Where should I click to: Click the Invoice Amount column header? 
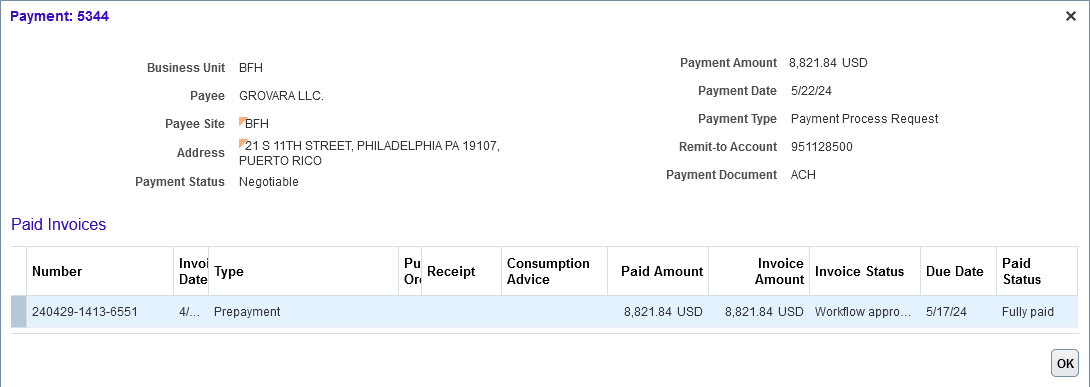tap(779, 272)
